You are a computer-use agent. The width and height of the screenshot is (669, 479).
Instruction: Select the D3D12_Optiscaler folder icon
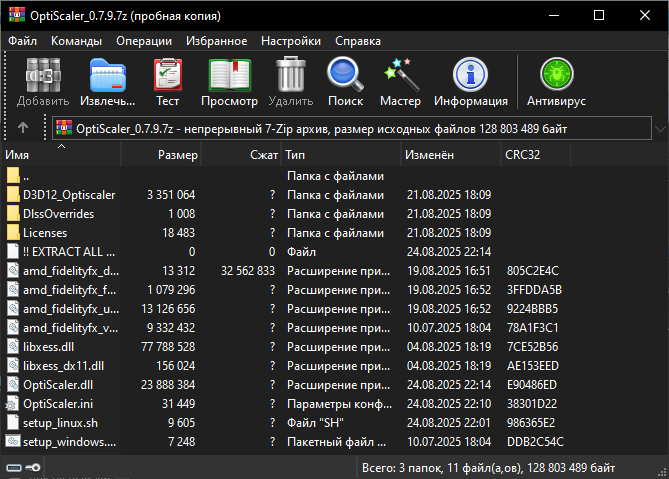[x=13, y=195]
